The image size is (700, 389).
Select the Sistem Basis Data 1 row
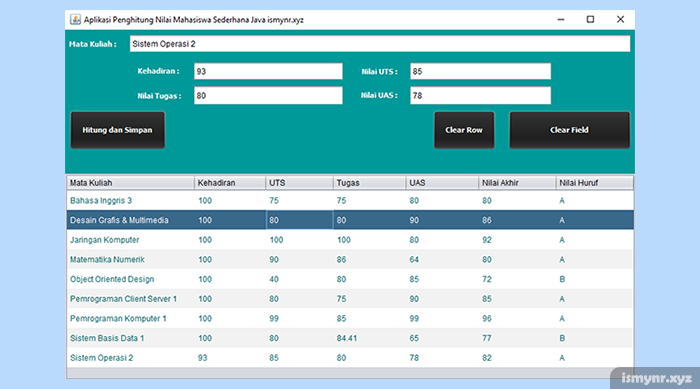click(x=350, y=338)
